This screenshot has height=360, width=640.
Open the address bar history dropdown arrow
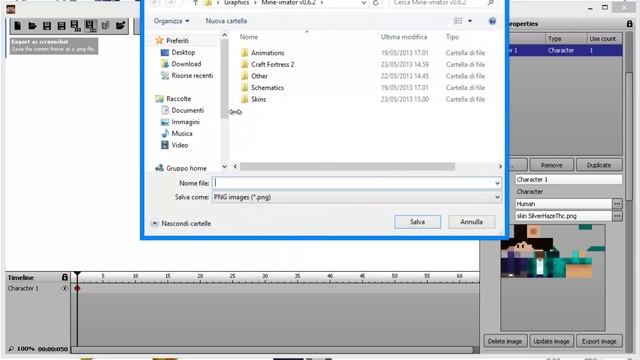[363, 3]
